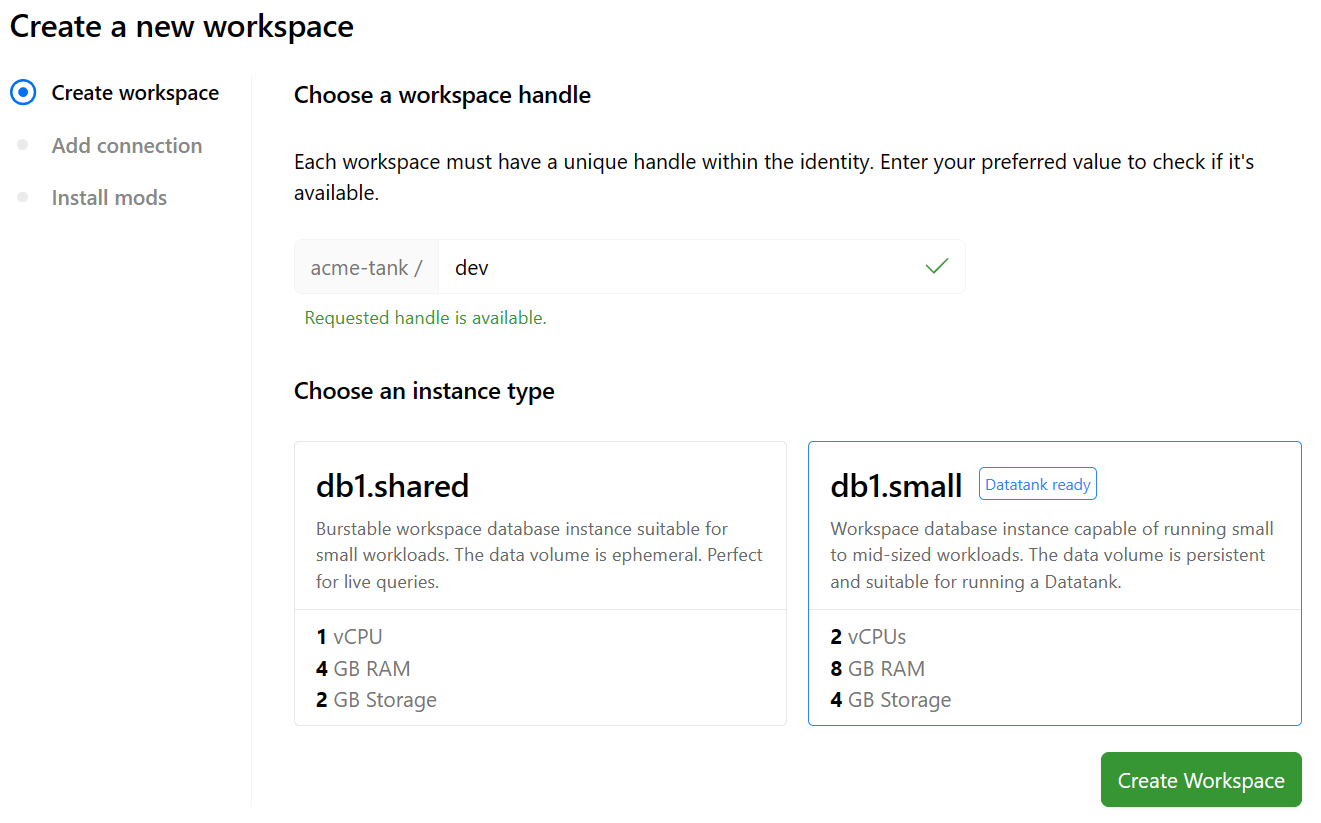The image size is (1321, 823).
Task: Click the Requested handle is available message
Action: tap(425, 318)
